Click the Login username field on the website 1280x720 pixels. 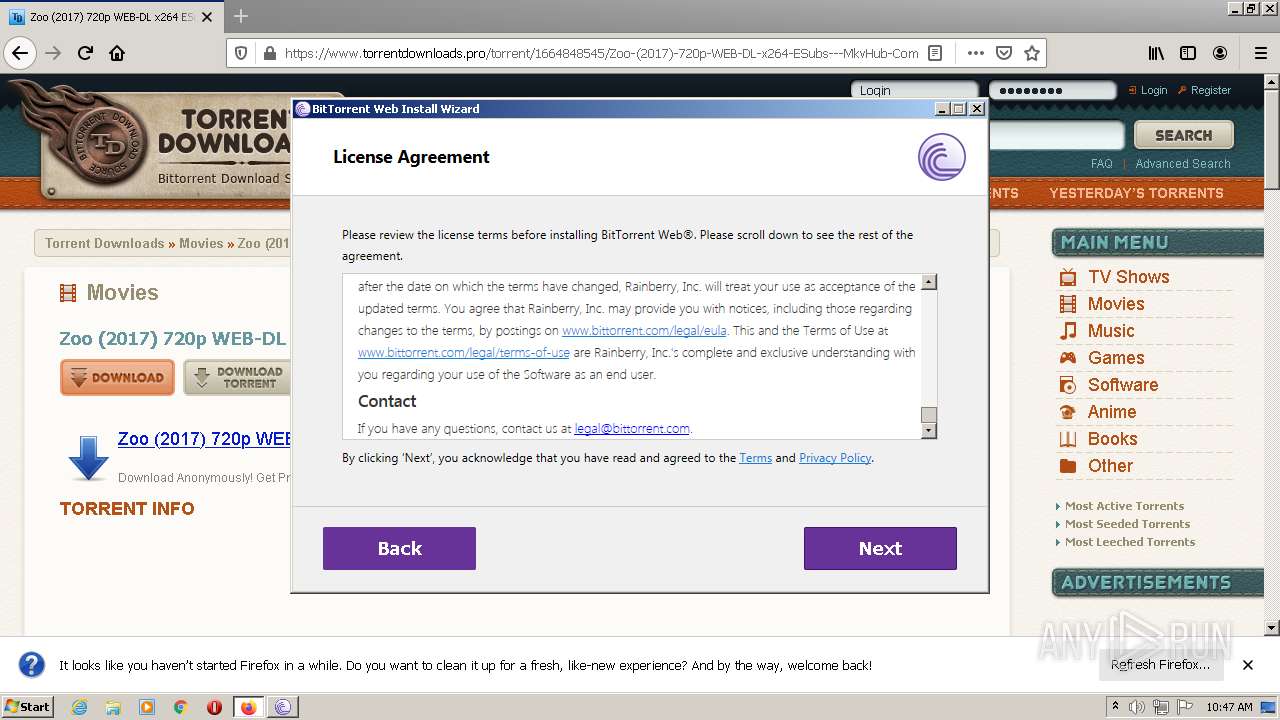click(915, 90)
